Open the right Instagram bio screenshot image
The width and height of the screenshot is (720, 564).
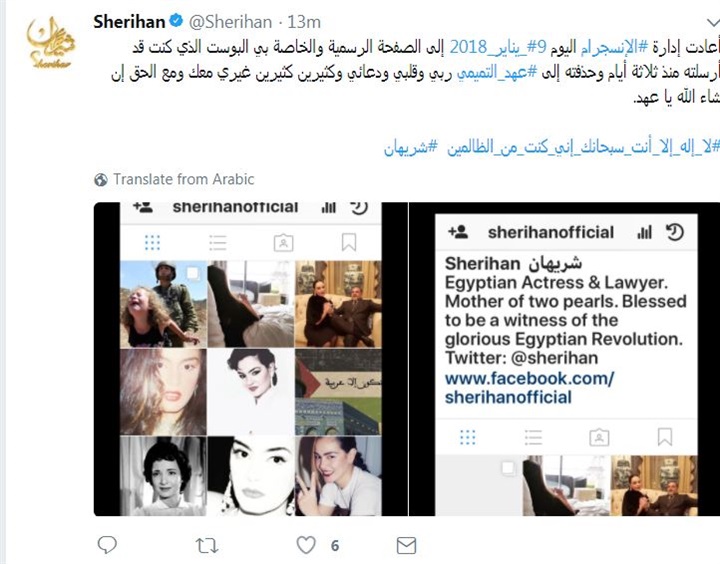[x=565, y=359]
